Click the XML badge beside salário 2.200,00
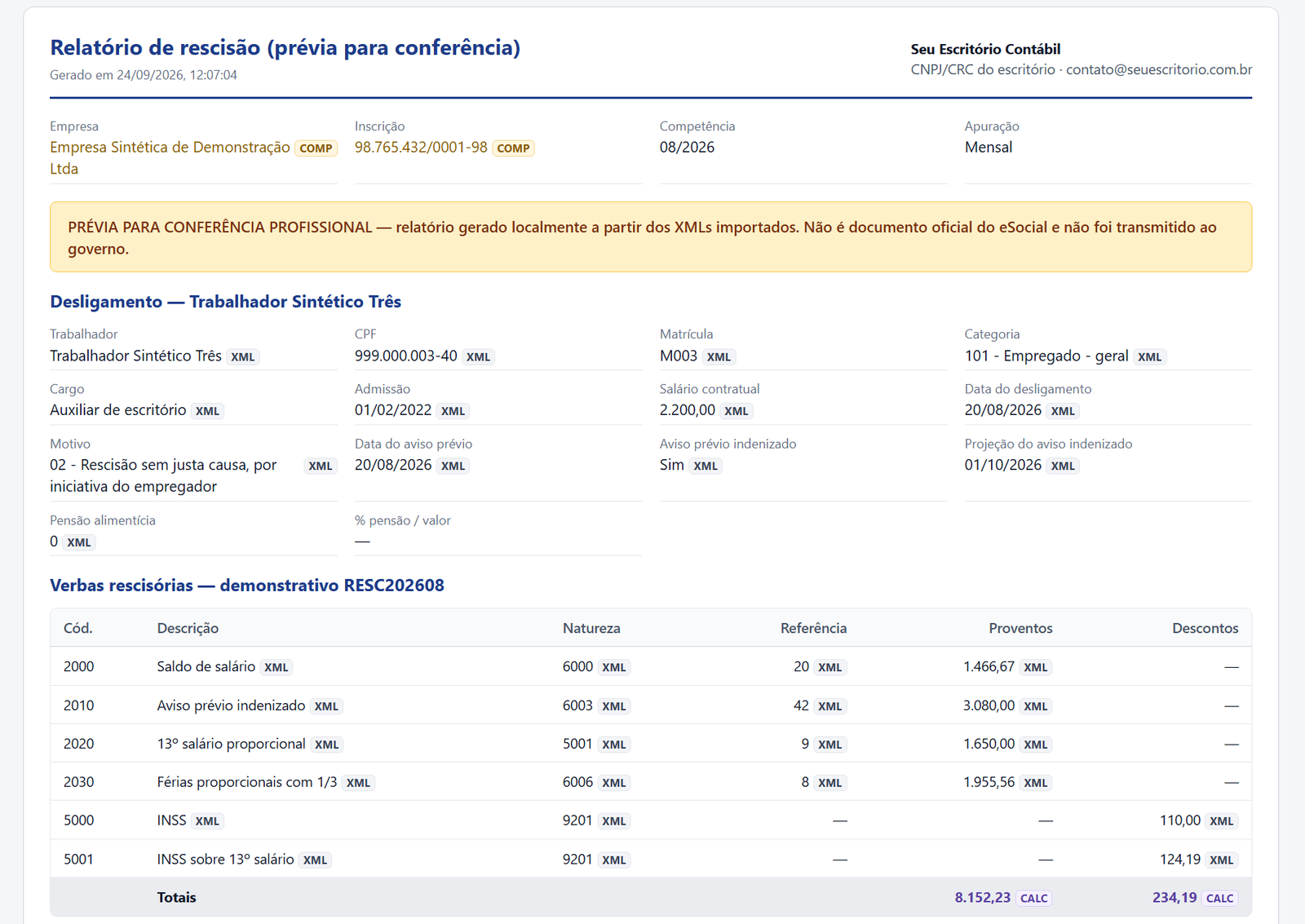This screenshot has width=1305, height=924. coord(736,411)
